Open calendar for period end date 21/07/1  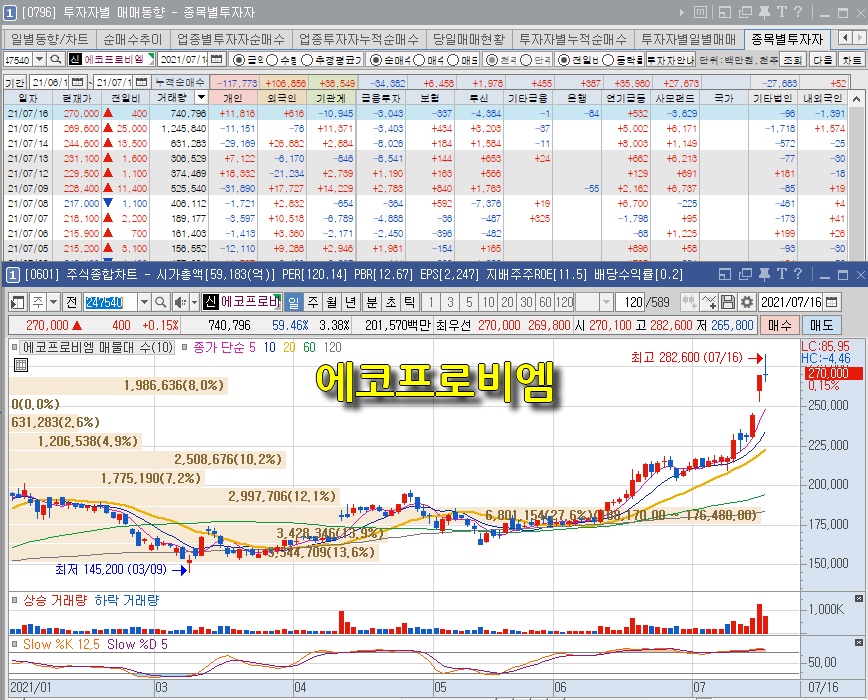point(142,82)
